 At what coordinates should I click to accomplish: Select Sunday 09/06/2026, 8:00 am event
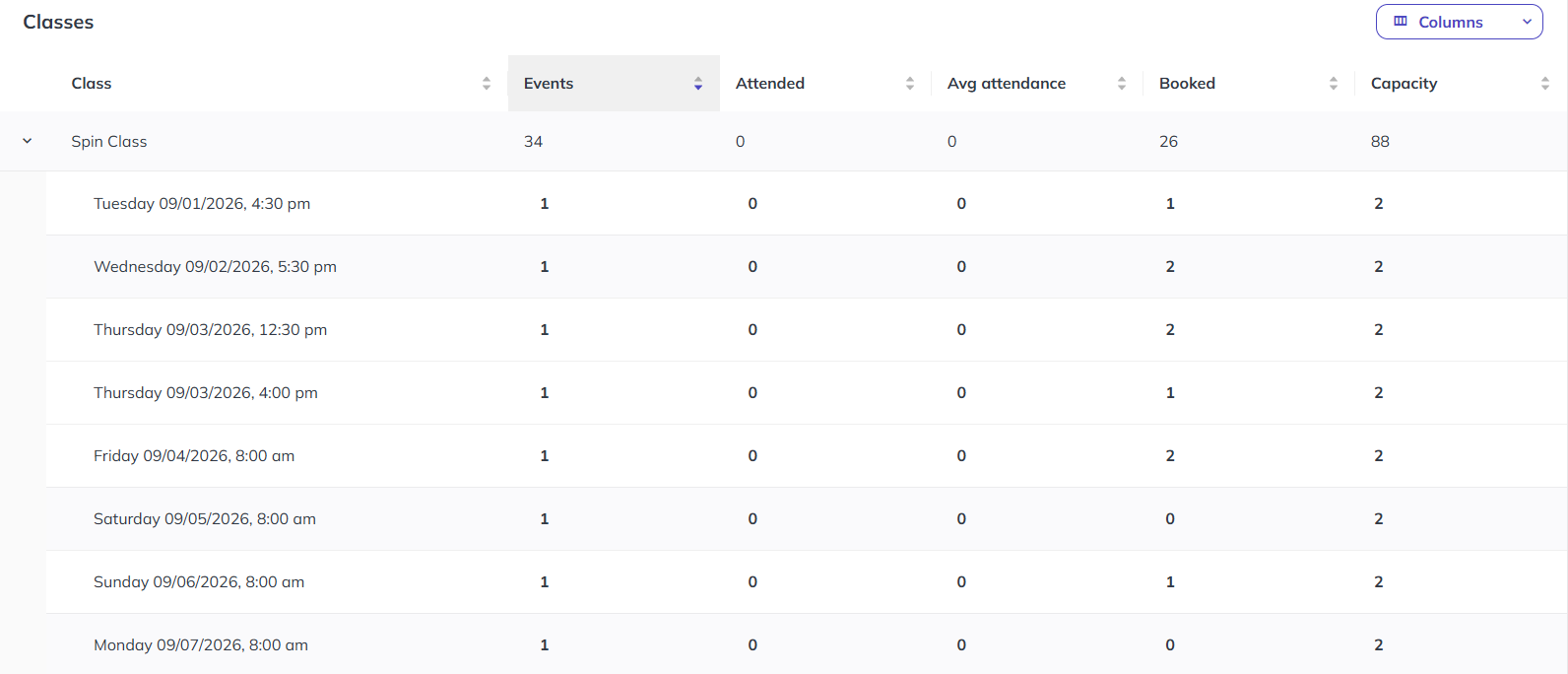(x=199, y=581)
